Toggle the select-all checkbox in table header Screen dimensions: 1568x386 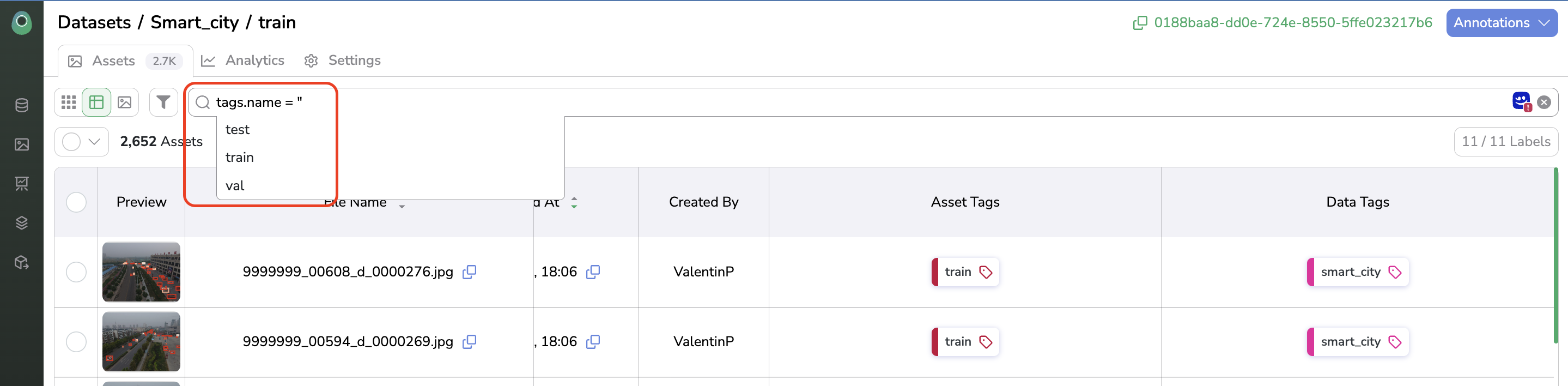(76, 202)
